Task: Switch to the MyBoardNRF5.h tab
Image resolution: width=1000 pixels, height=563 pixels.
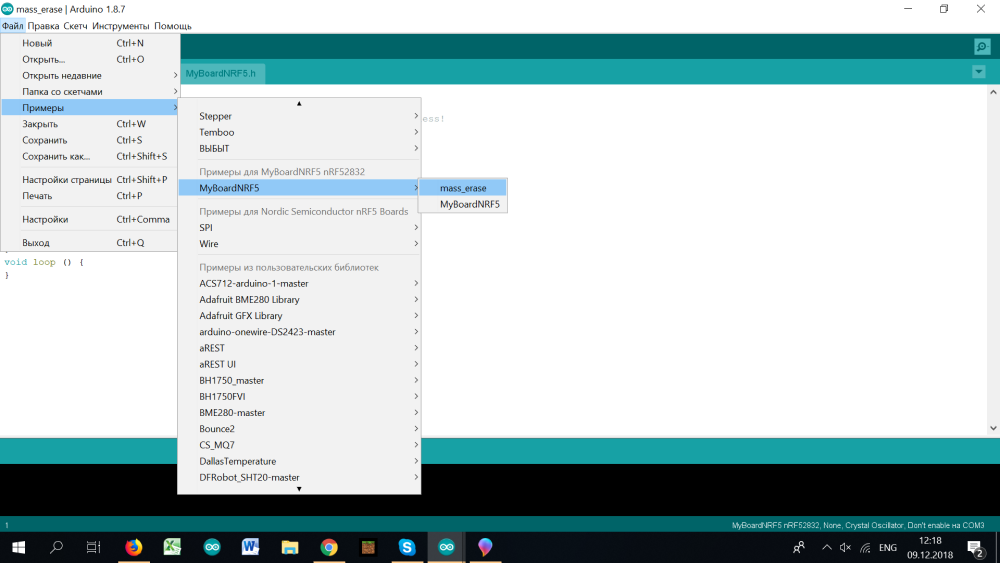Action: click(x=221, y=73)
